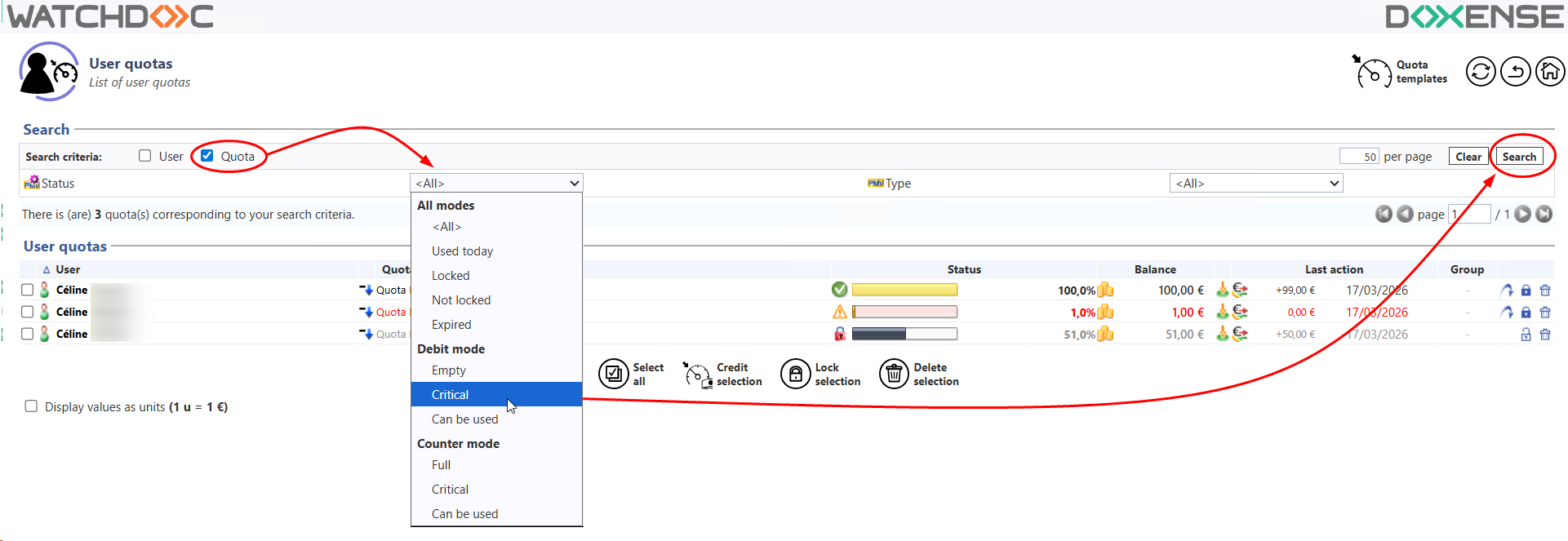Toggle Display values as units checkbox
Screen dimensions: 1568x541
coord(31,406)
